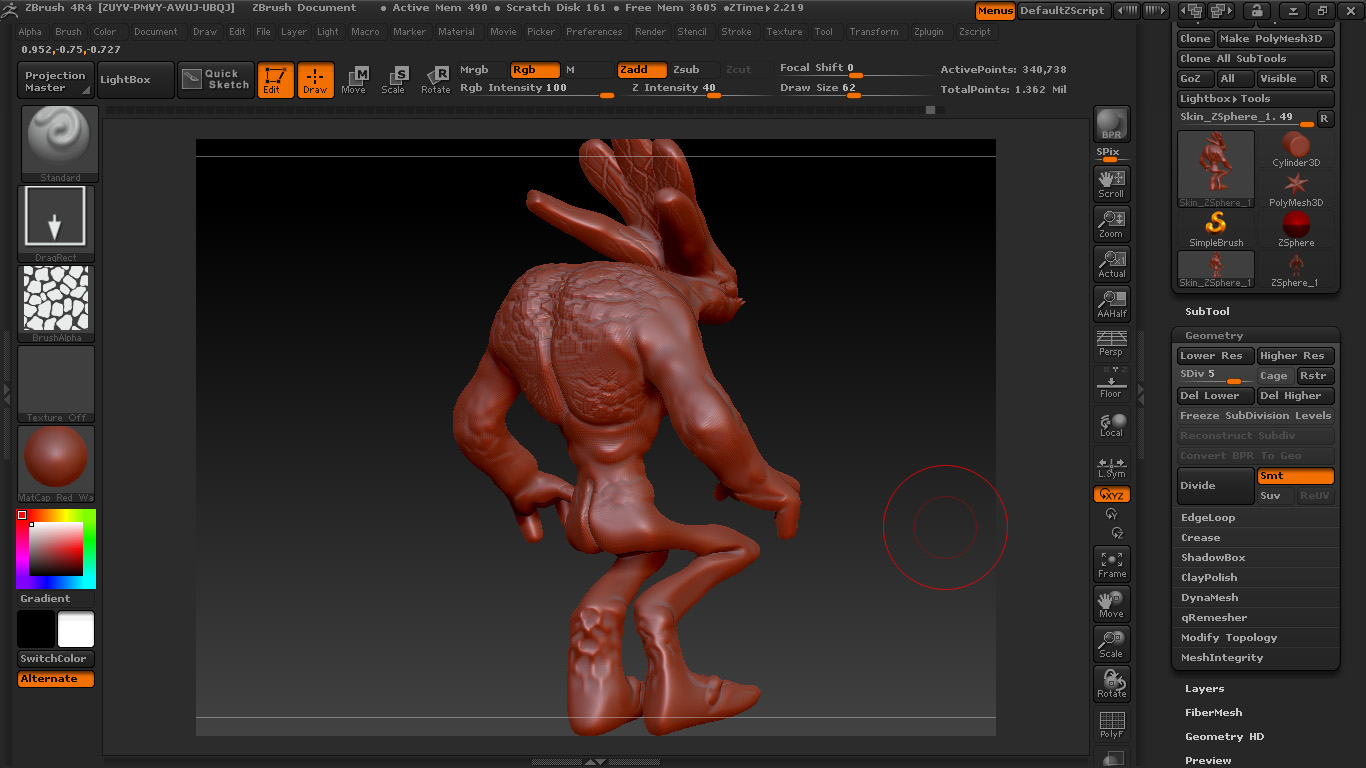Expand the EdgeLoop subsection
Image resolution: width=1366 pixels, height=768 pixels.
point(1208,518)
